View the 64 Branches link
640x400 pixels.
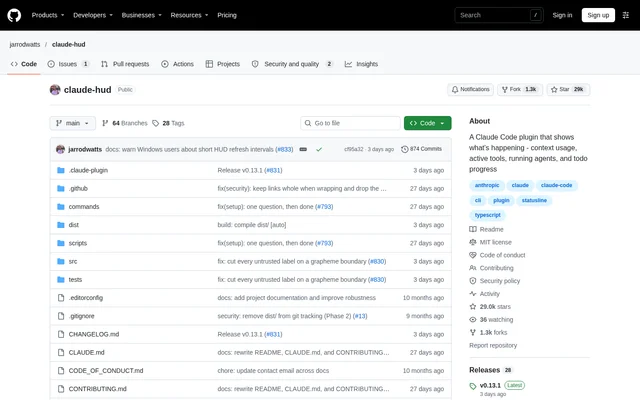[125, 123]
